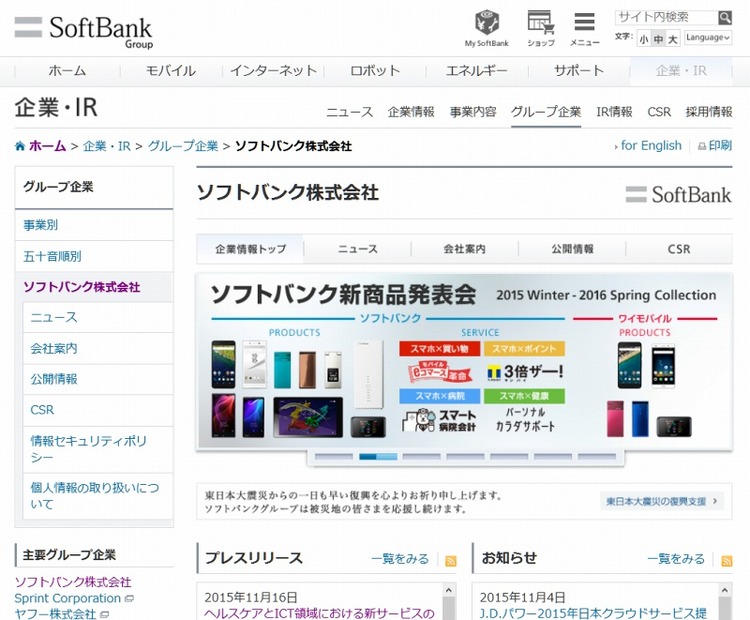Open 個人情報の取り扱いについて sidebar link
The image size is (750, 620).
(x=98, y=496)
